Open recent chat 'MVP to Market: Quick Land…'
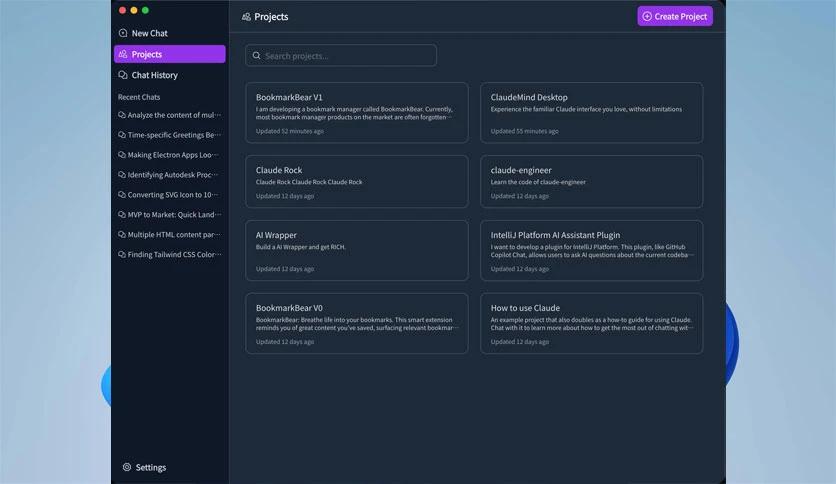Viewport: 836px width, 484px height. 170,214
